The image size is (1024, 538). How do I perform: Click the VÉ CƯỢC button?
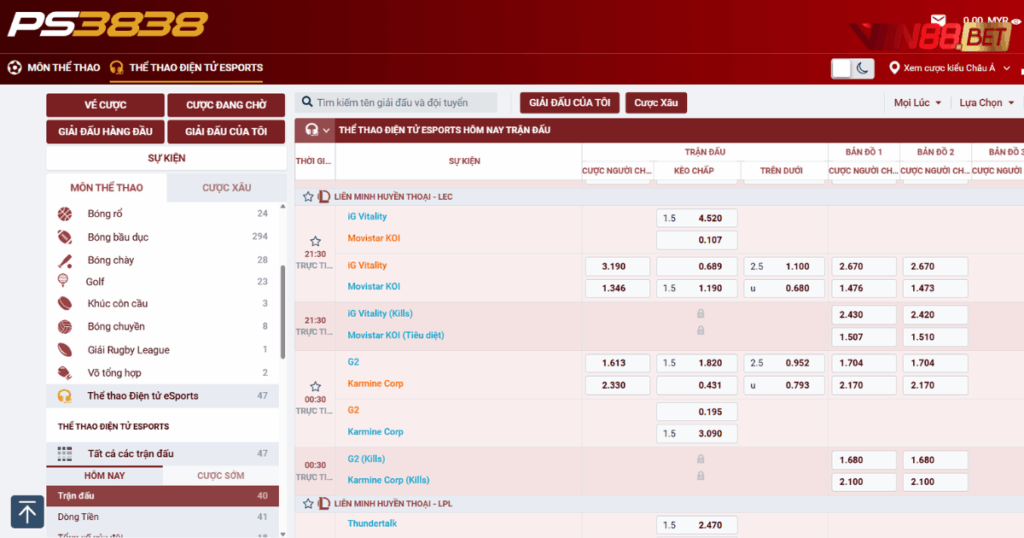click(105, 105)
